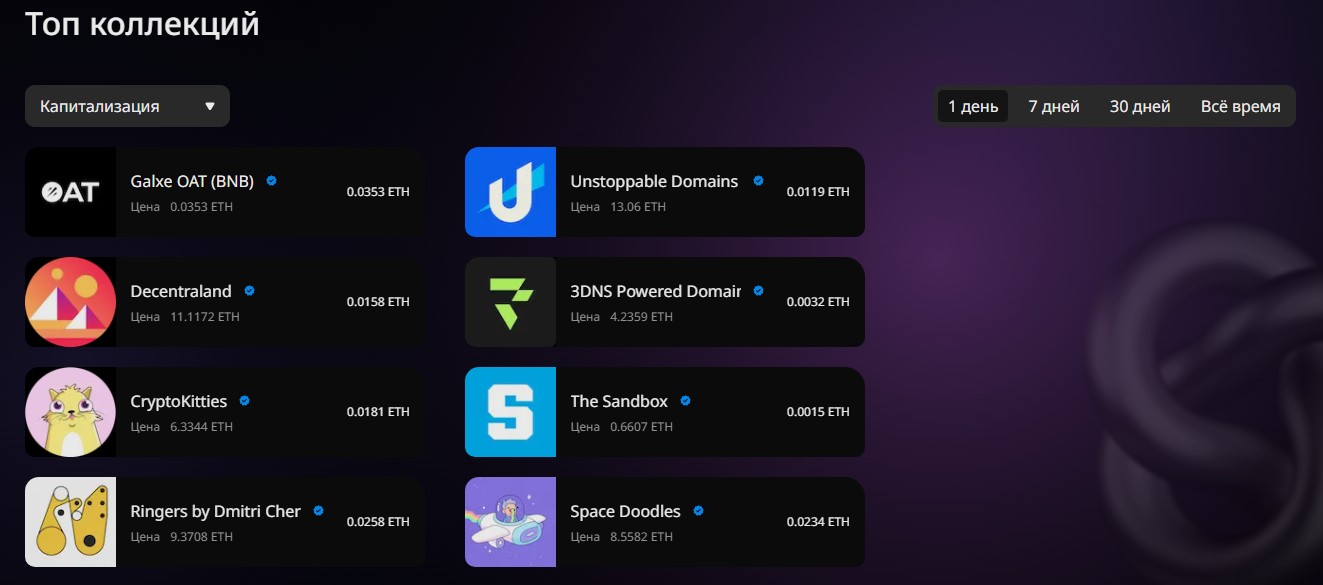Click the 0.0015 ETH value for The Sandbox
Image resolution: width=1323 pixels, height=585 pixels.
(x=818, y=412)
